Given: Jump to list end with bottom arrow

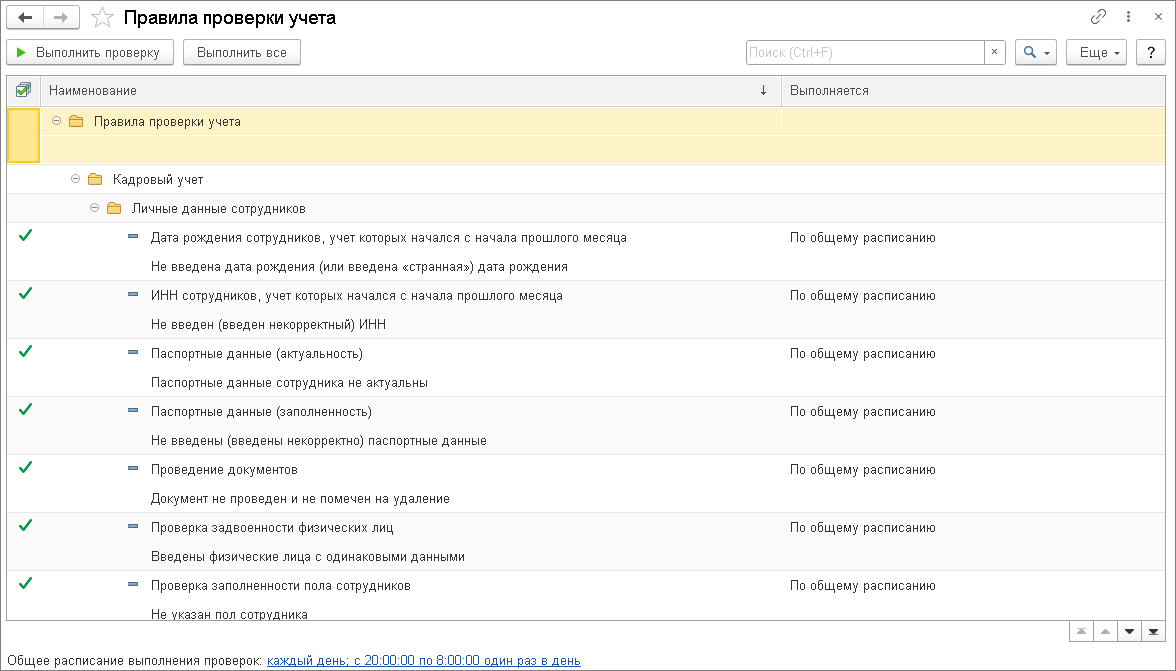Looking at the screenshot, I should 1154,631.
